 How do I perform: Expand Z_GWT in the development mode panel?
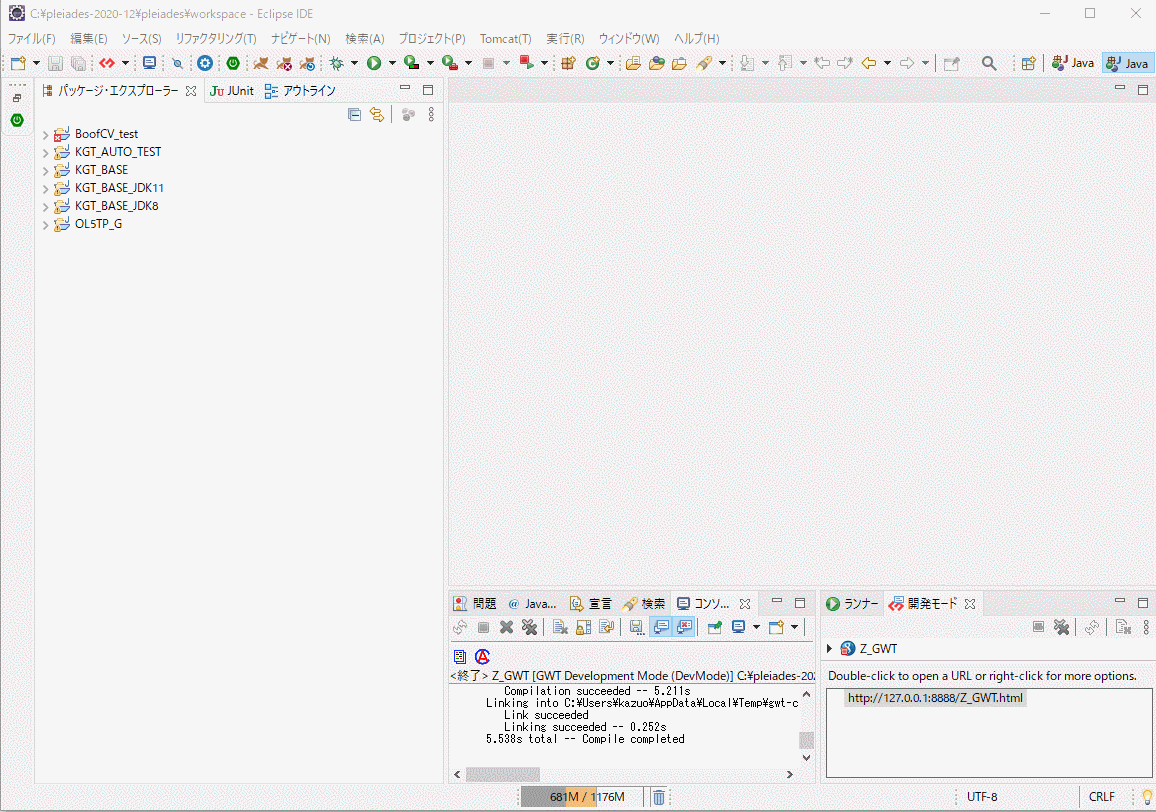828,647
